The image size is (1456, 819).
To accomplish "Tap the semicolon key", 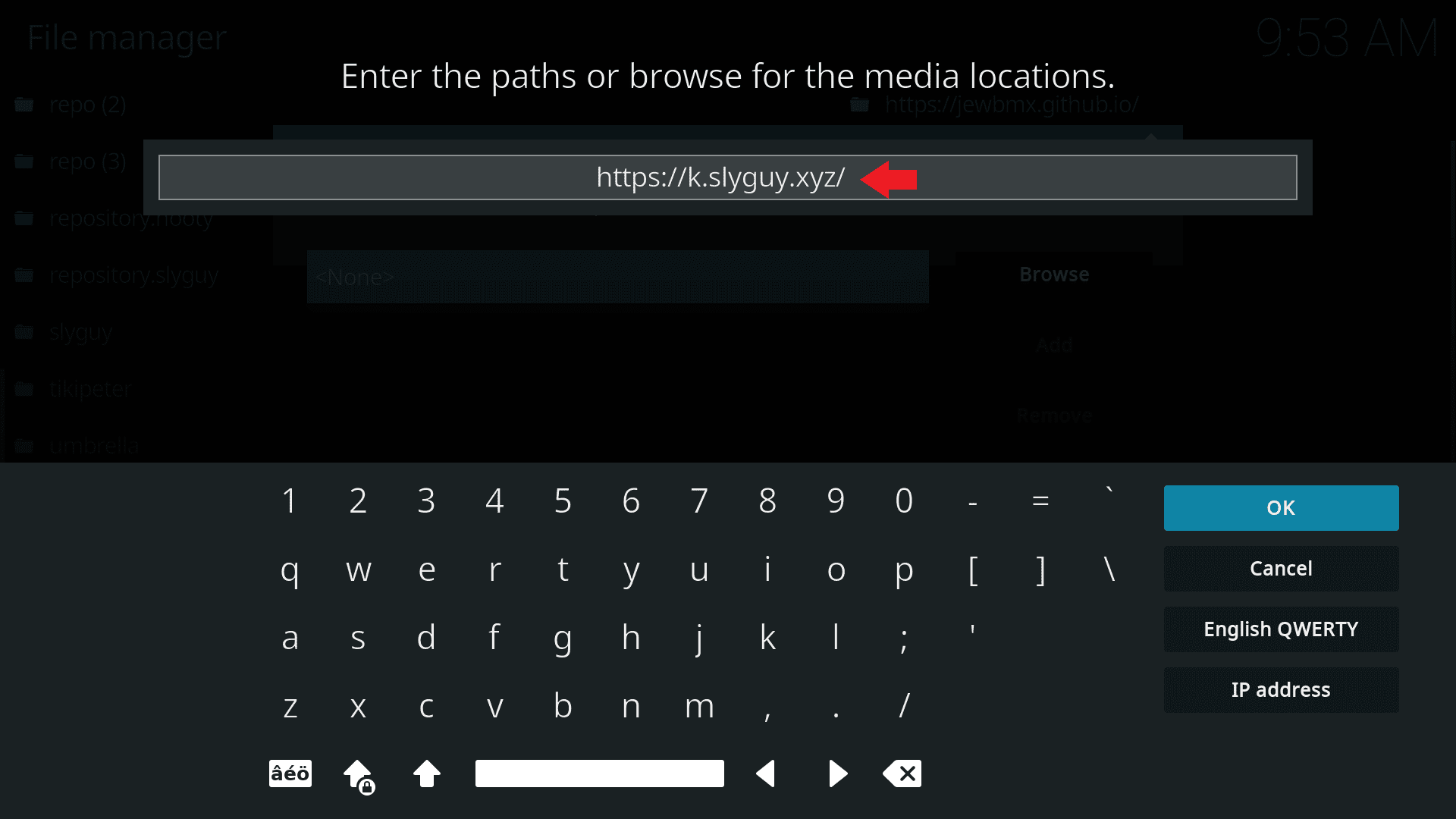I will click(x=904, y=637).
